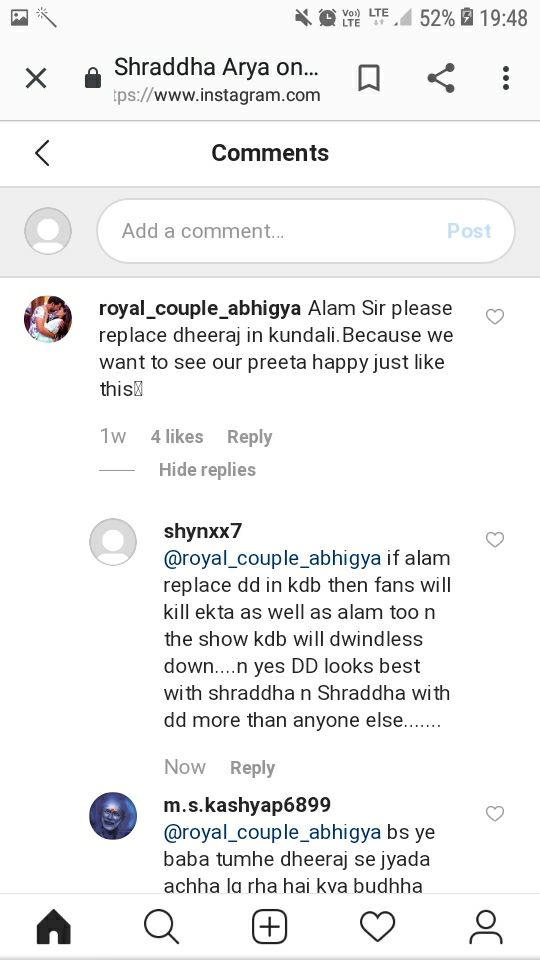540x960 pixels.
Task: Open the share icon in browser bar
Action: click(441, 78)
